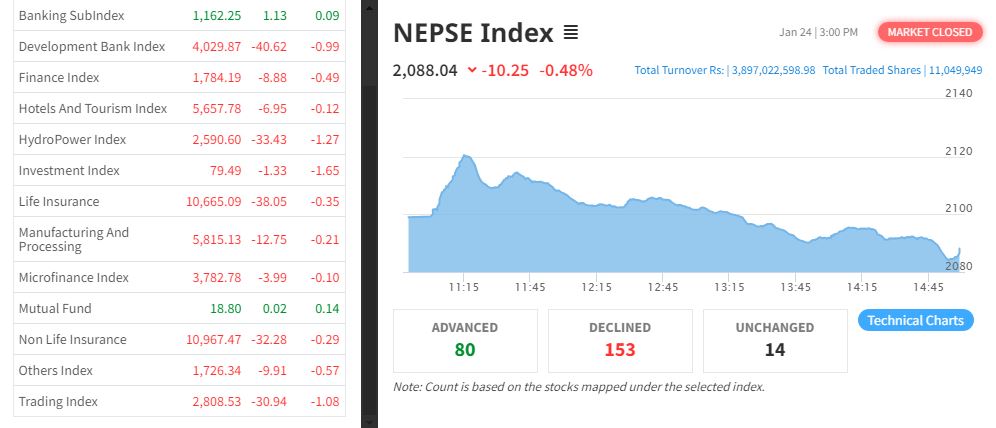Open the list menu beside NEPSE Index
This screenshot has width=996, height=428.
pyautogui.click(x=571, y=33)
